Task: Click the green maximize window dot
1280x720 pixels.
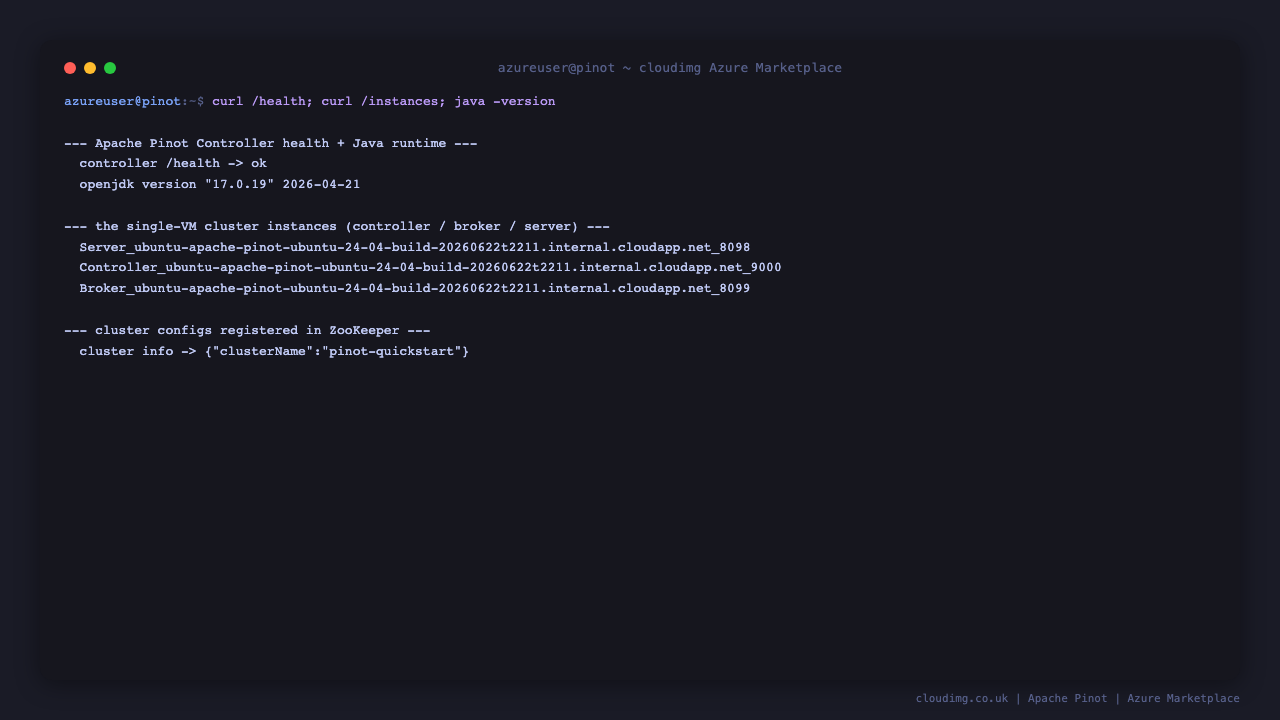Action: click(110, 68)
